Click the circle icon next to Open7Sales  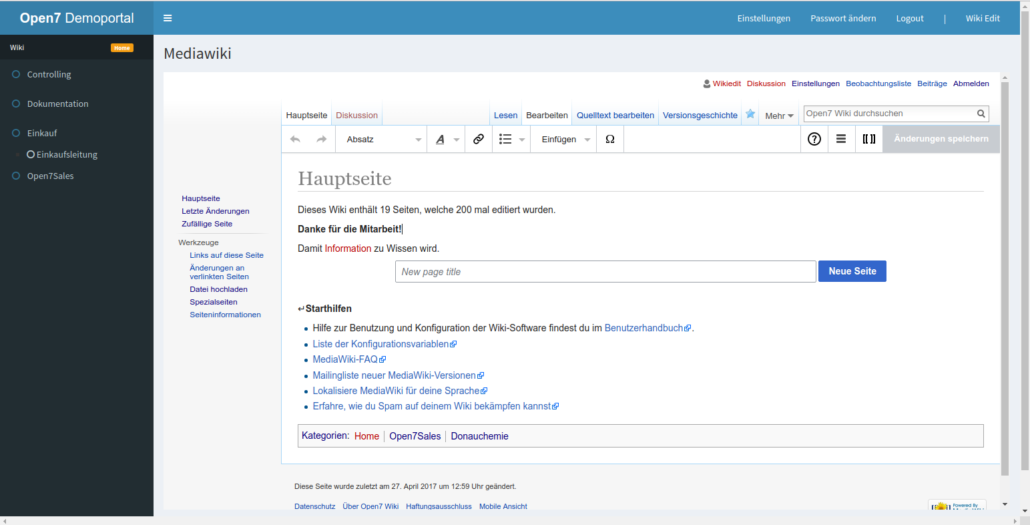pyautogui.click(x=16, y=176)
